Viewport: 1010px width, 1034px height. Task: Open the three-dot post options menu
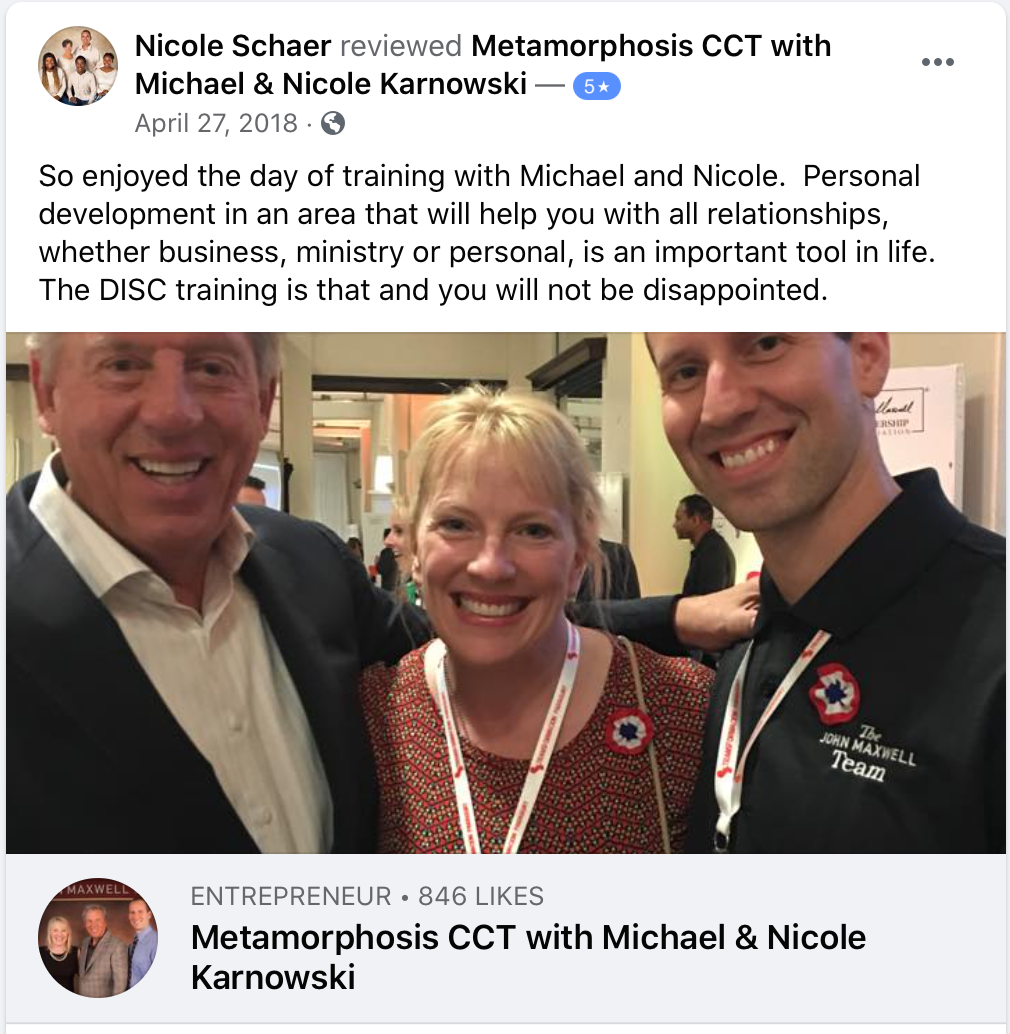pos(937,62)
